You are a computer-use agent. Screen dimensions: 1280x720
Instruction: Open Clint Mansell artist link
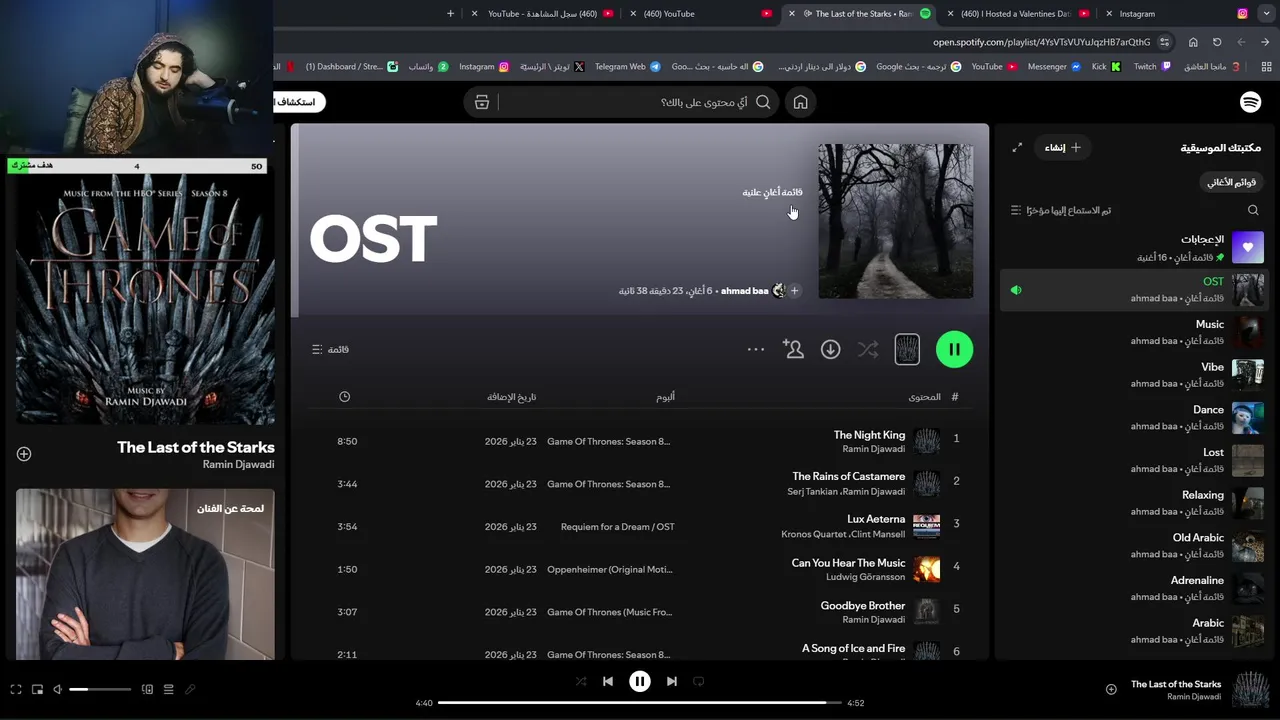879,534
